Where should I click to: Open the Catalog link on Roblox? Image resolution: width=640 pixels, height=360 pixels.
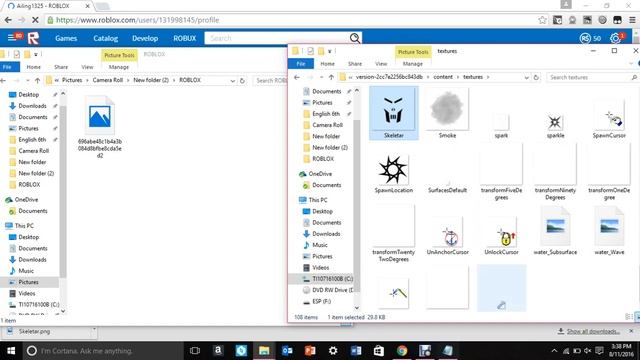(106, 38)
